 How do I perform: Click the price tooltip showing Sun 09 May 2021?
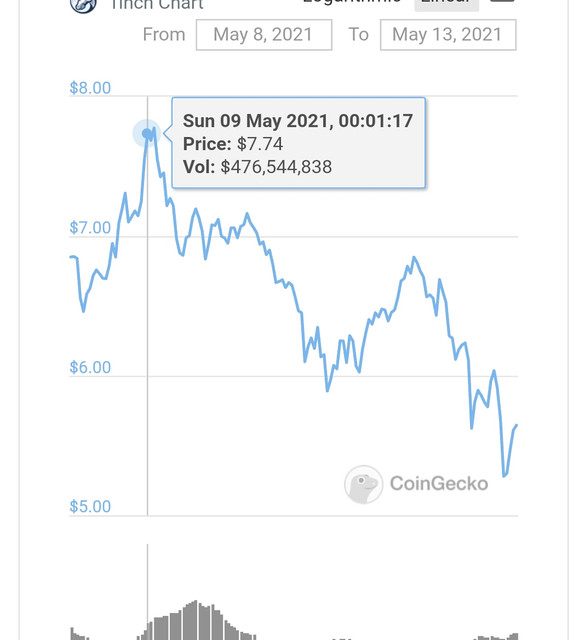point(298,143)
